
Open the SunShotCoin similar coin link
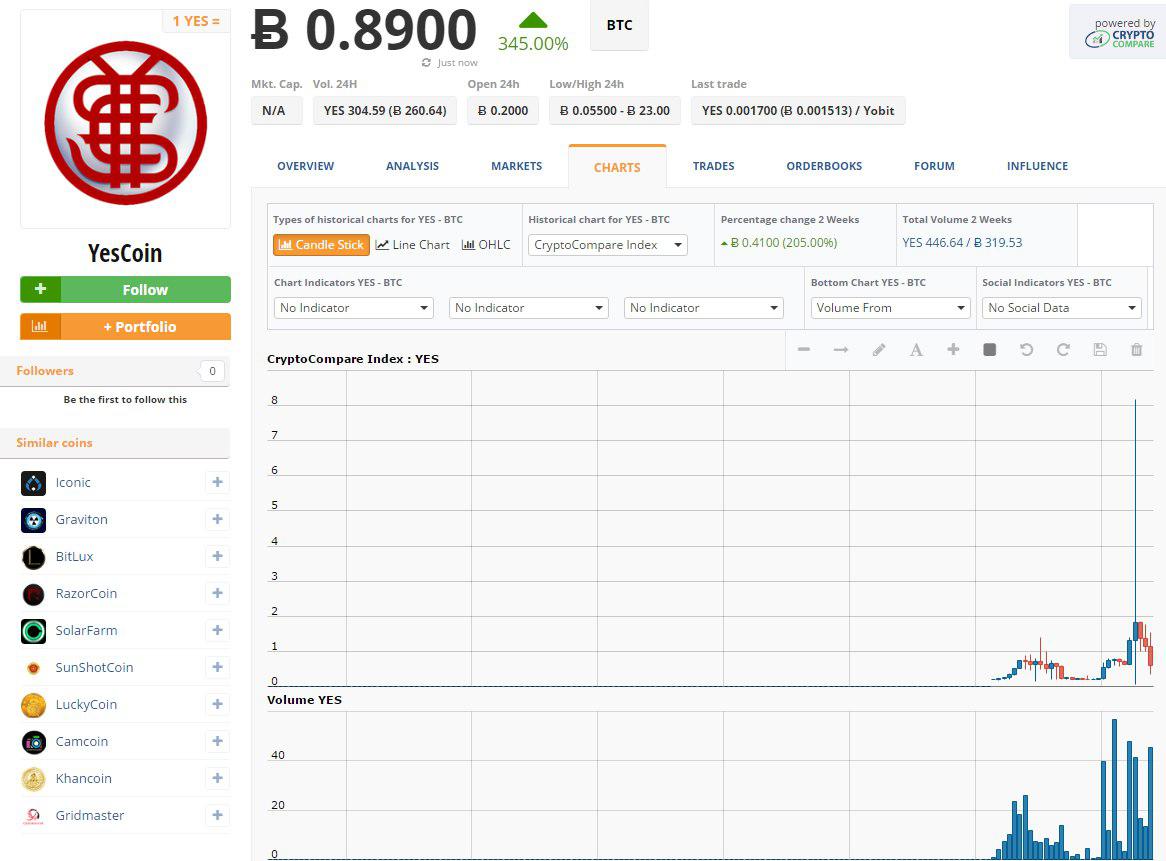point(94,668)
